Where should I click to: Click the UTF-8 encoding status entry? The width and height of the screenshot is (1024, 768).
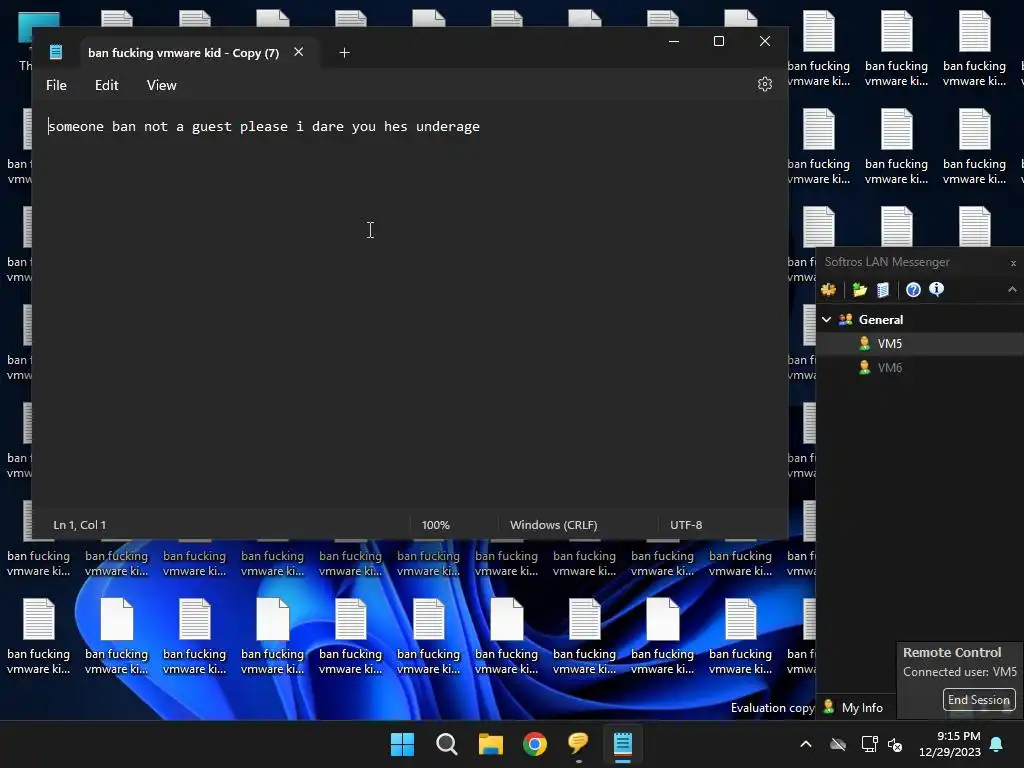pyautogui.click(x=686, y=525)
